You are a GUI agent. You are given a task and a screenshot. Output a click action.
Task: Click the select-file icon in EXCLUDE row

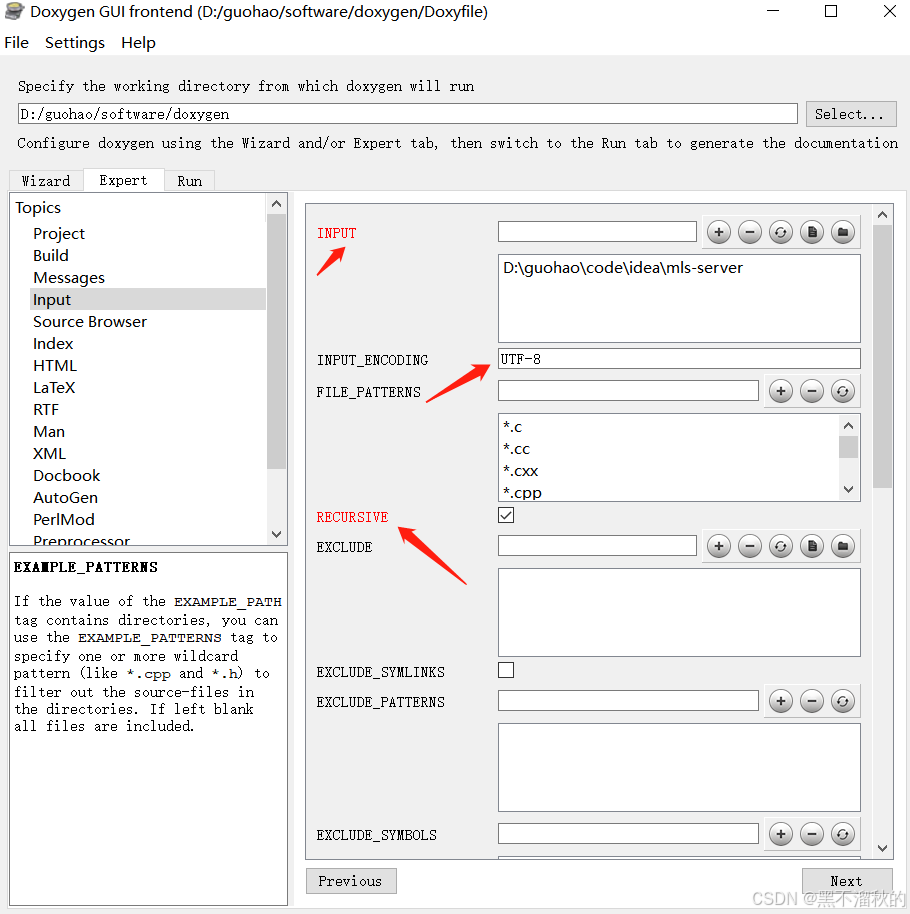point(812,546)
